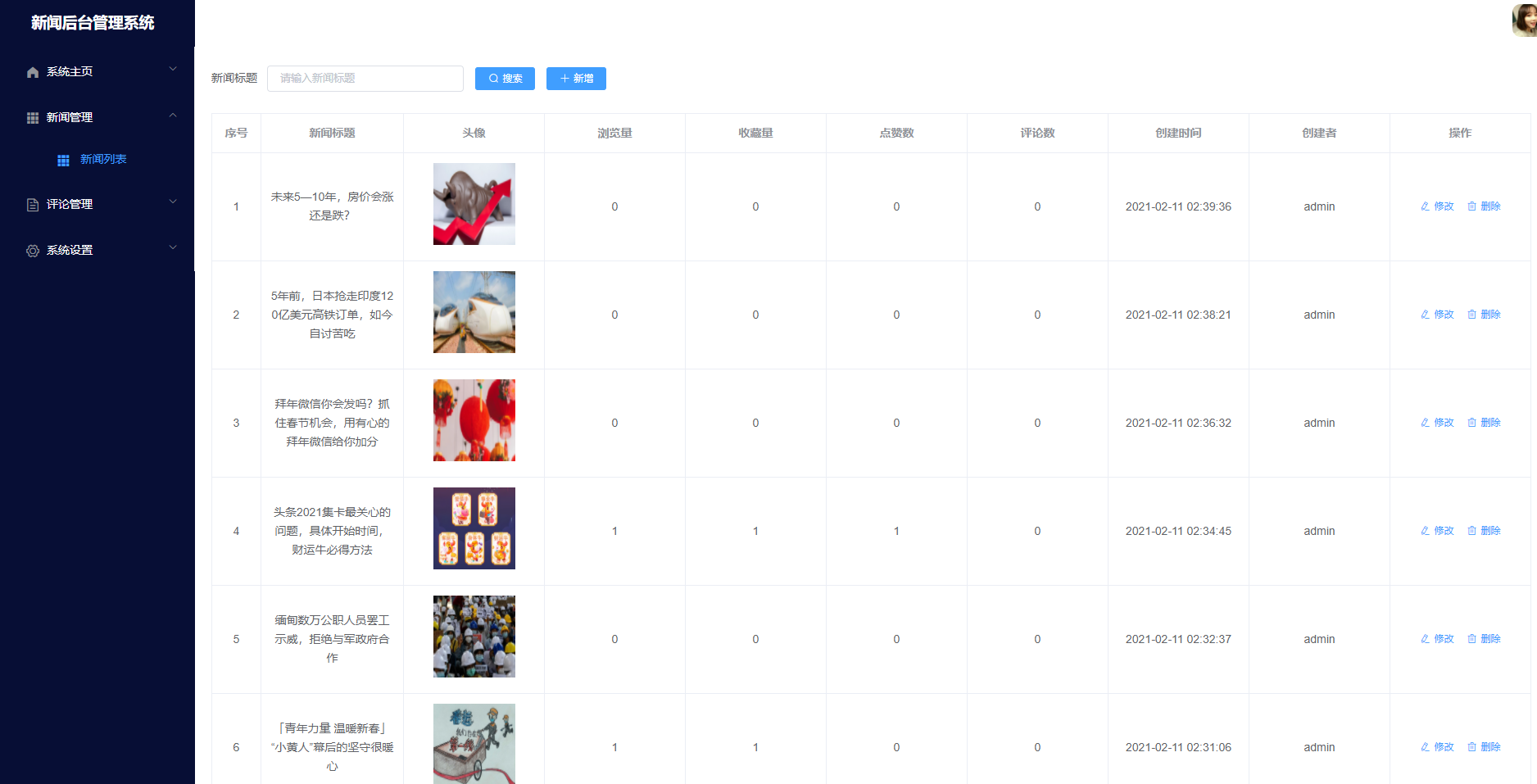Click the 创建者 column header

click(x=1319, y=133)
